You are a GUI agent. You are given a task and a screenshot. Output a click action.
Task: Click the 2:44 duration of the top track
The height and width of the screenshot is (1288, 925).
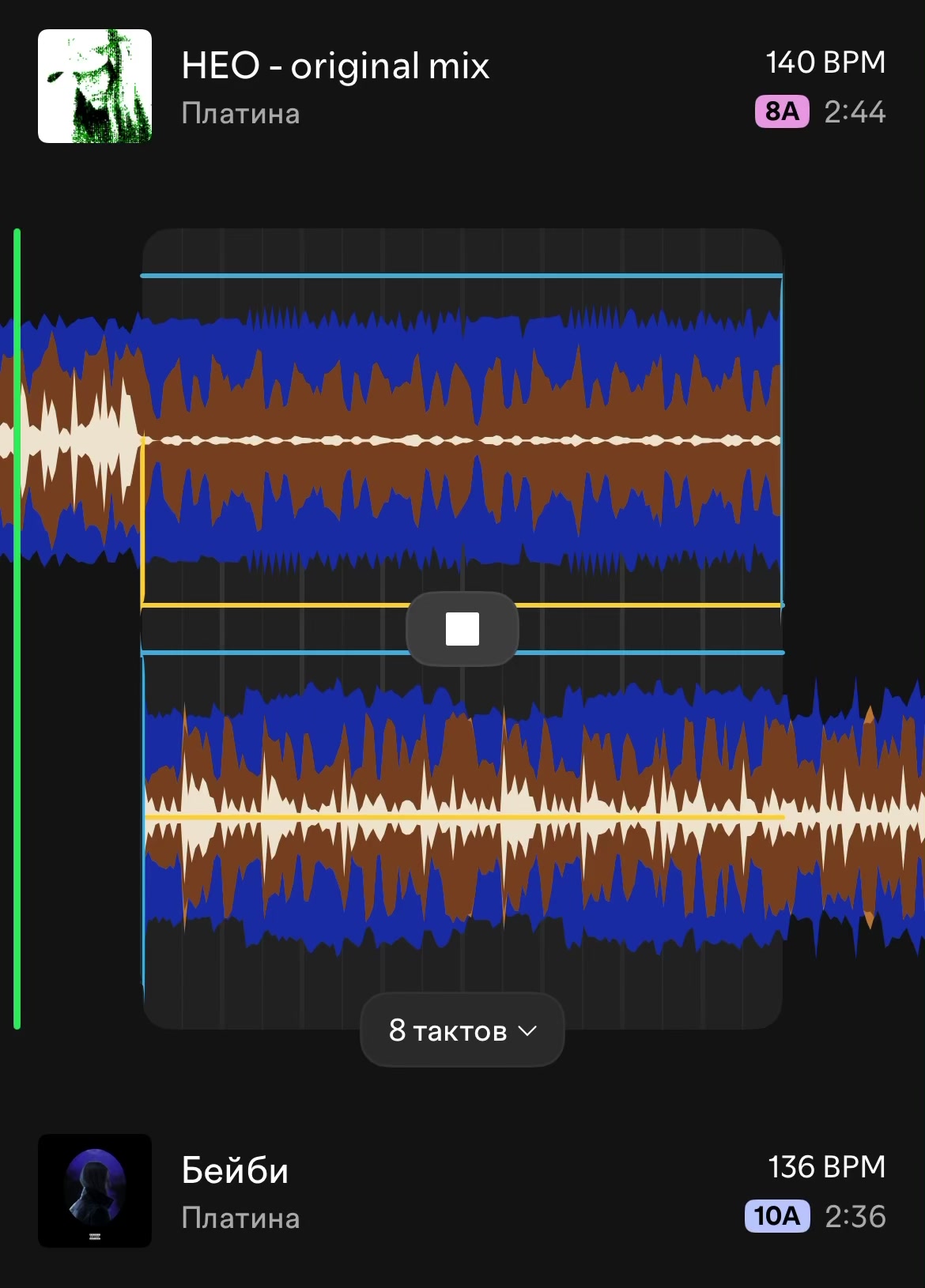pyautogui.click(x=855, y=112)
